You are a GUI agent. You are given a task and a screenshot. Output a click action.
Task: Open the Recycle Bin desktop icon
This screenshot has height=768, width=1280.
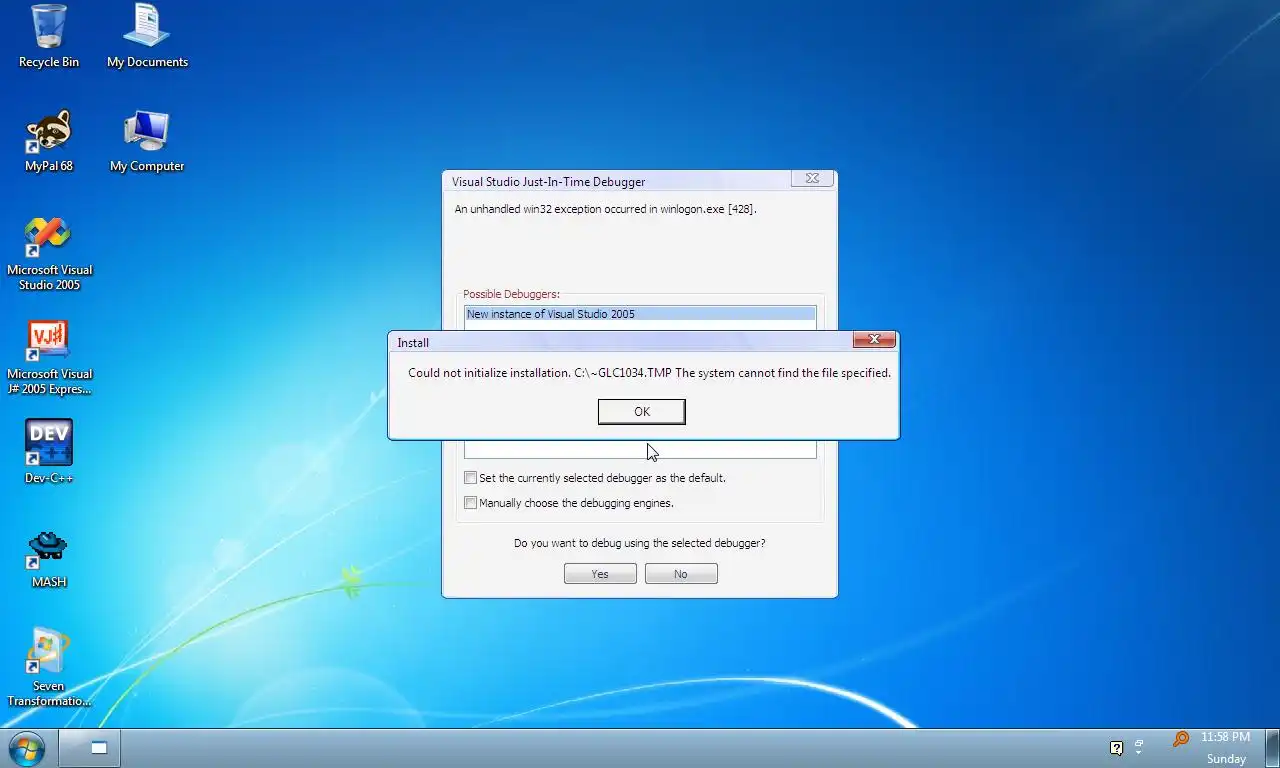[x=48, y=36]
